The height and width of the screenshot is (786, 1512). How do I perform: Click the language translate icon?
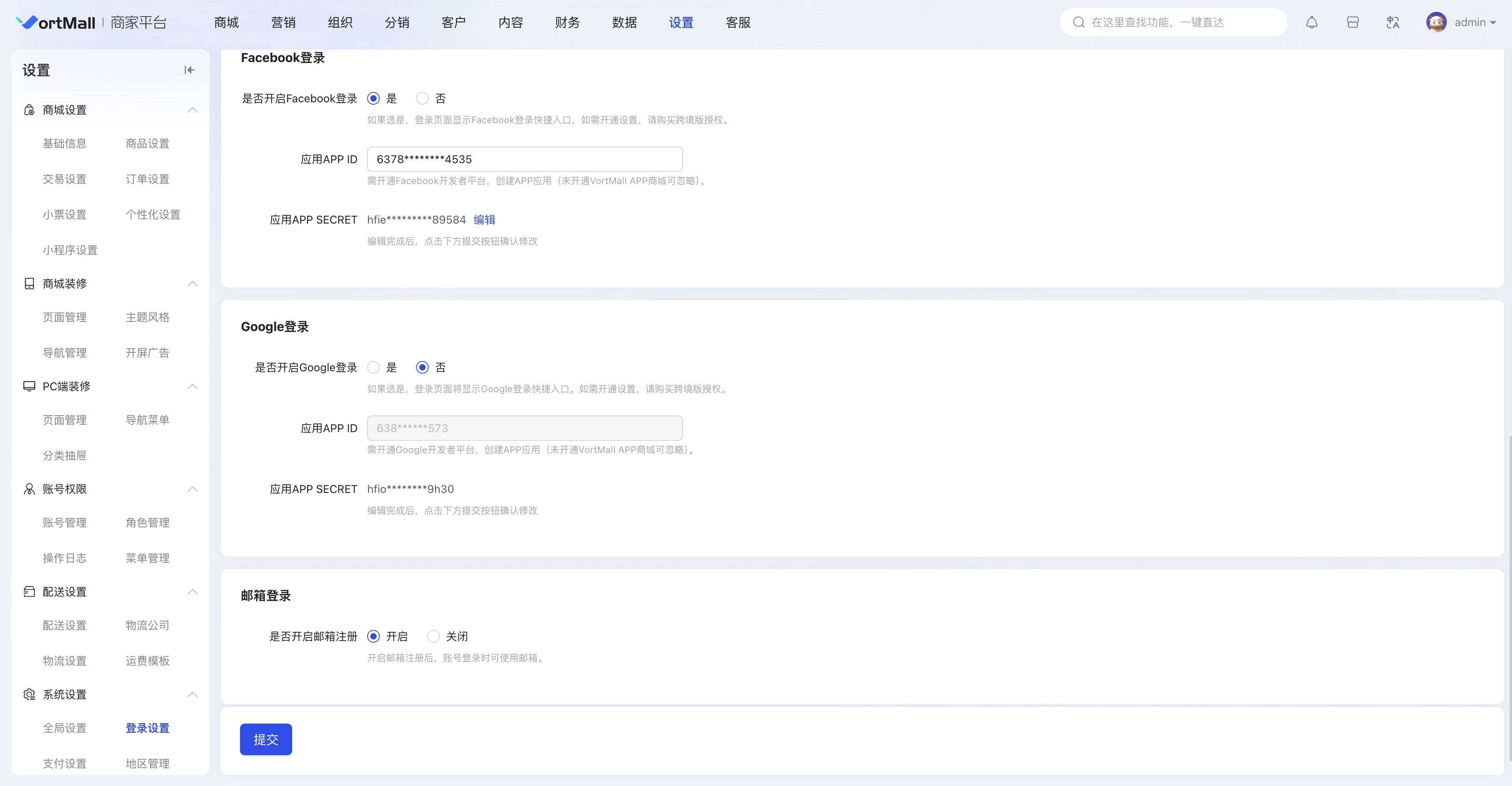[x=1393, y=23]
